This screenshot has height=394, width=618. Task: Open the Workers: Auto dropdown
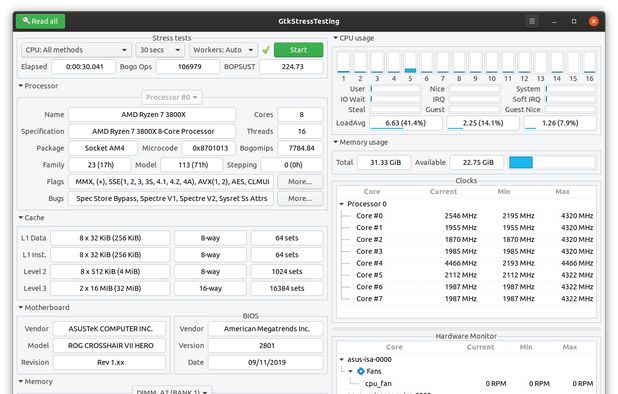coord(223,50)
